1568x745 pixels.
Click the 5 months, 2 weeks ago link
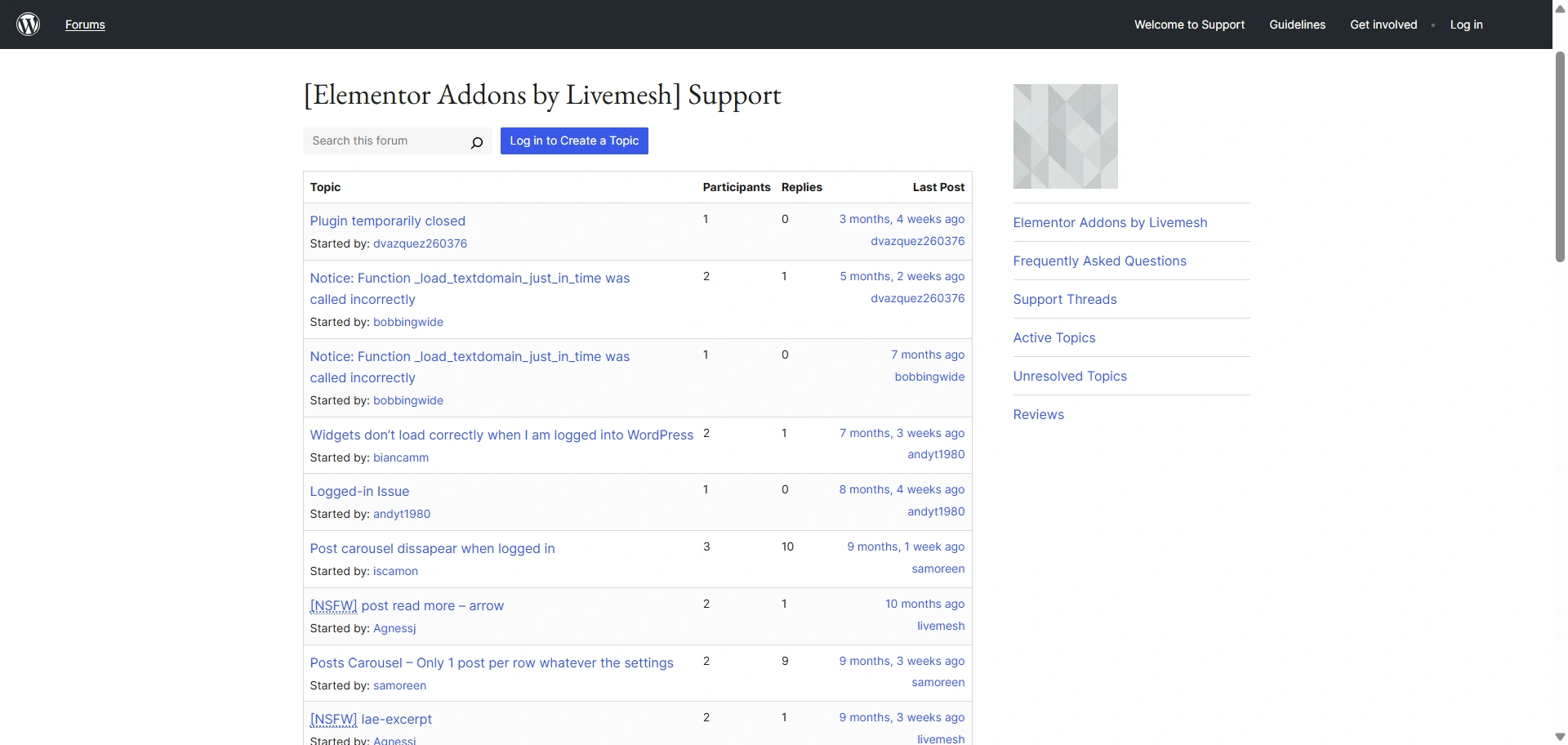pyautogui.click(x=902, y=276)
